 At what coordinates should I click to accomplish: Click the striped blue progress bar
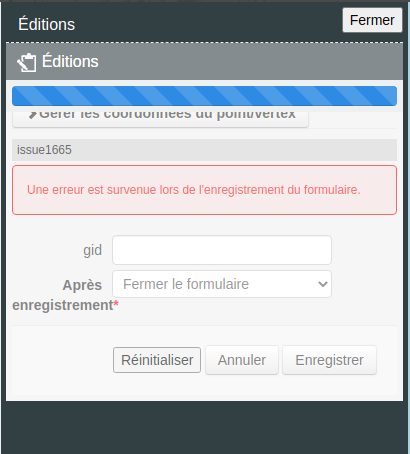coord(204,96)
